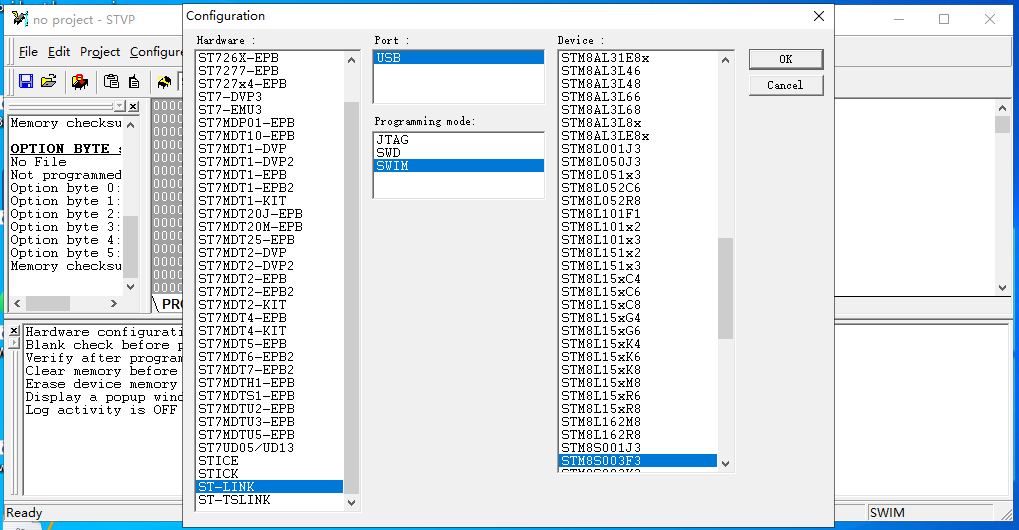Viewport: 1019px width, 530px height.
Task: Select STM8L15xG4 device
Action: 638,318
